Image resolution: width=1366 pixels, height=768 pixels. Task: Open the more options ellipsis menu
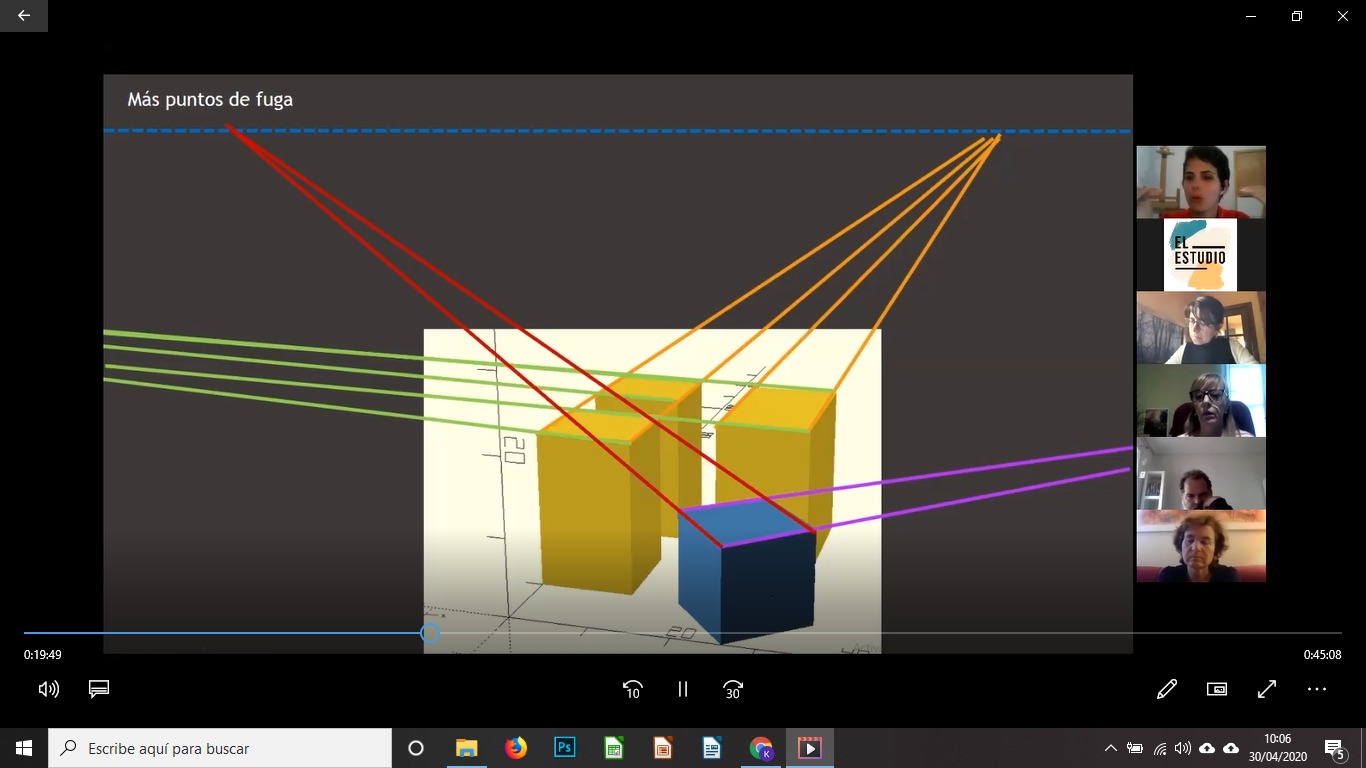click(1317, 689)
